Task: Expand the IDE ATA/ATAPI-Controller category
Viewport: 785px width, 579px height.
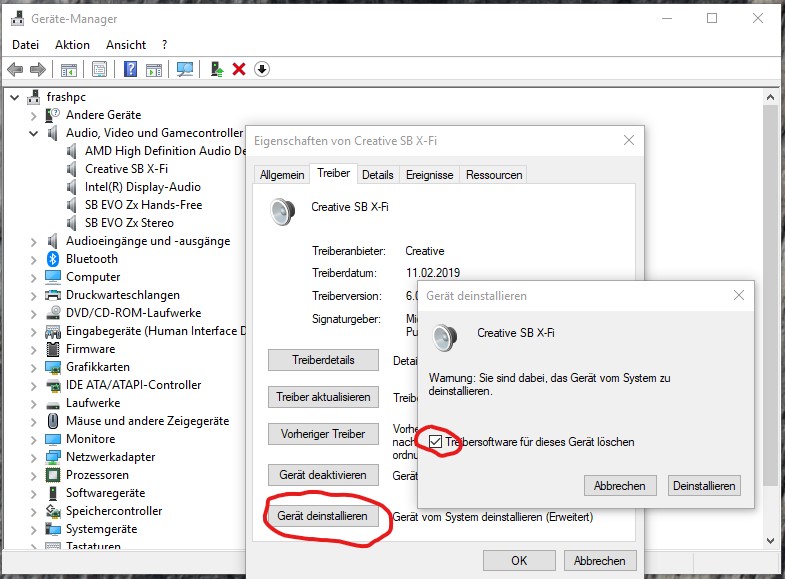Action: 34,386
